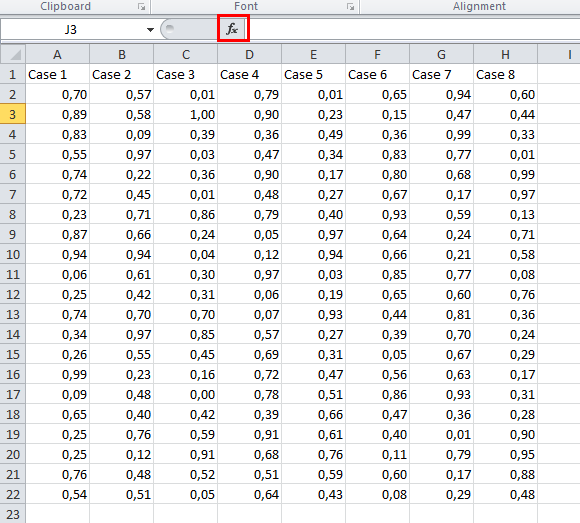Select column G header
Image resolution: width=580 pixels, height=523 pixels.
click(442, 54)
